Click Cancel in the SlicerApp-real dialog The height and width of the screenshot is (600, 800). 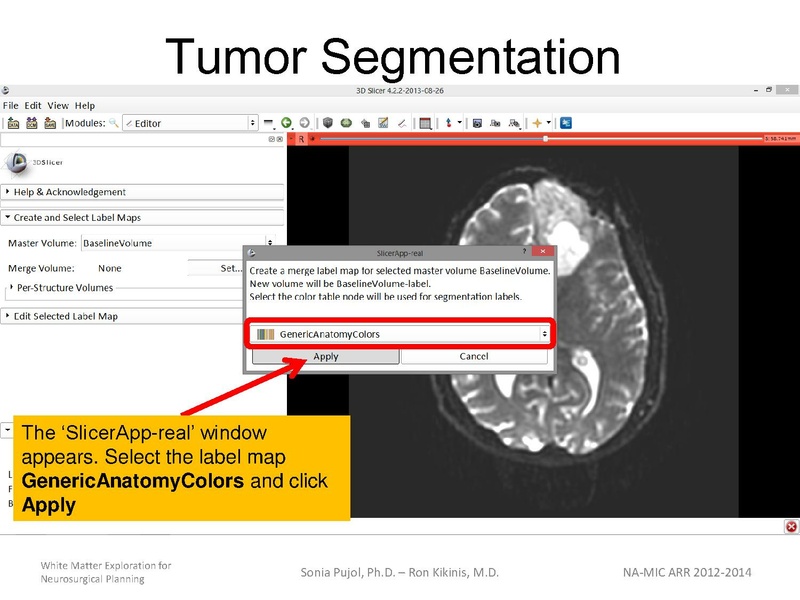pyautogui.click(x=477, y=356)
